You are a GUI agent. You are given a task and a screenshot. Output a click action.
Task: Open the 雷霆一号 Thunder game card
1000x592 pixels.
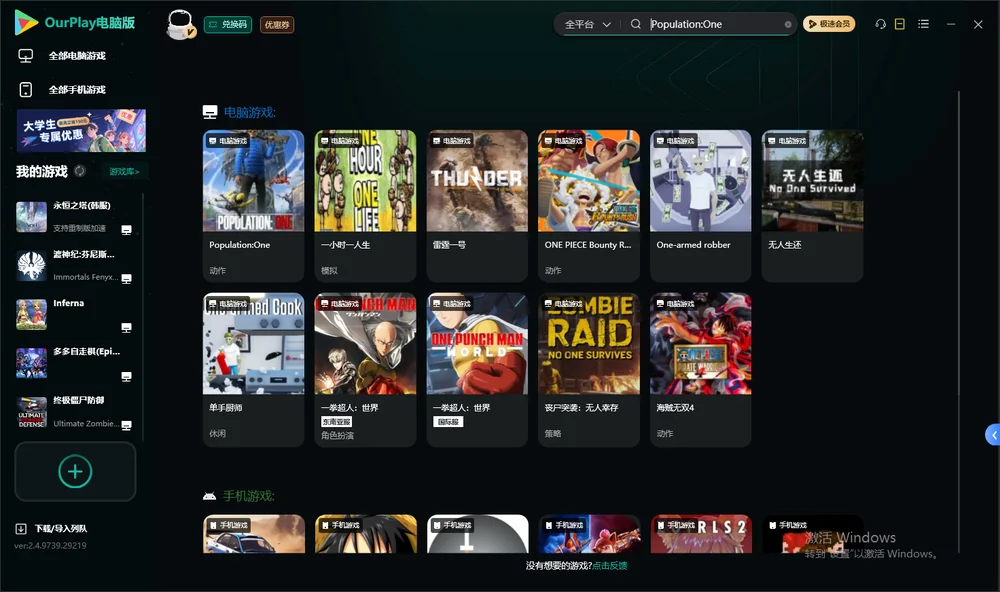coord(477,205)
